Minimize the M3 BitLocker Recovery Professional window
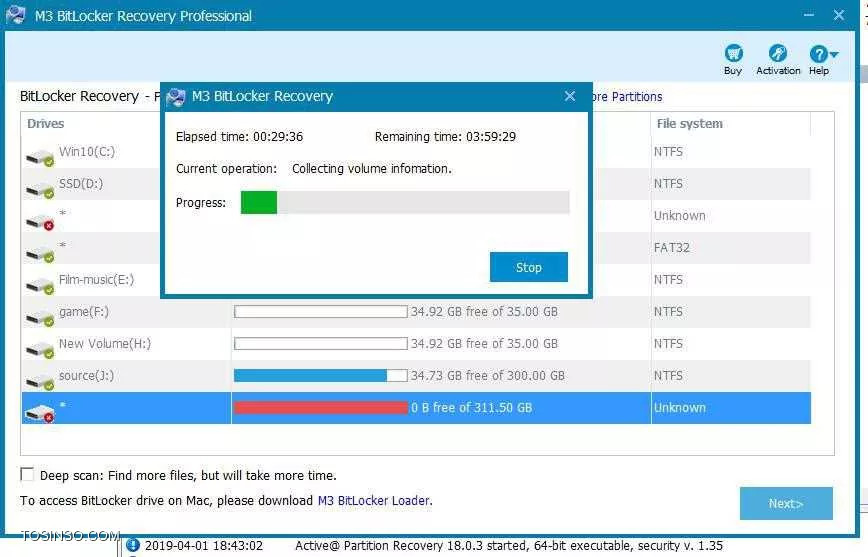Viewport: 868px width, 557px height. coord(809,16)
